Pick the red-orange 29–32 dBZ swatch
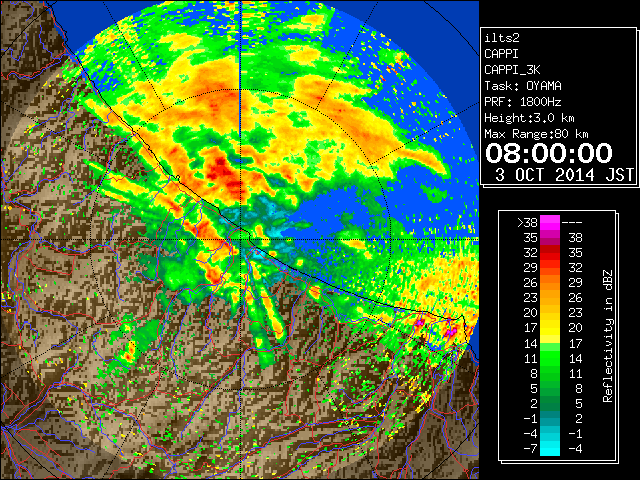Viewport: 640px width, 480px height. [x=550, y=268]
